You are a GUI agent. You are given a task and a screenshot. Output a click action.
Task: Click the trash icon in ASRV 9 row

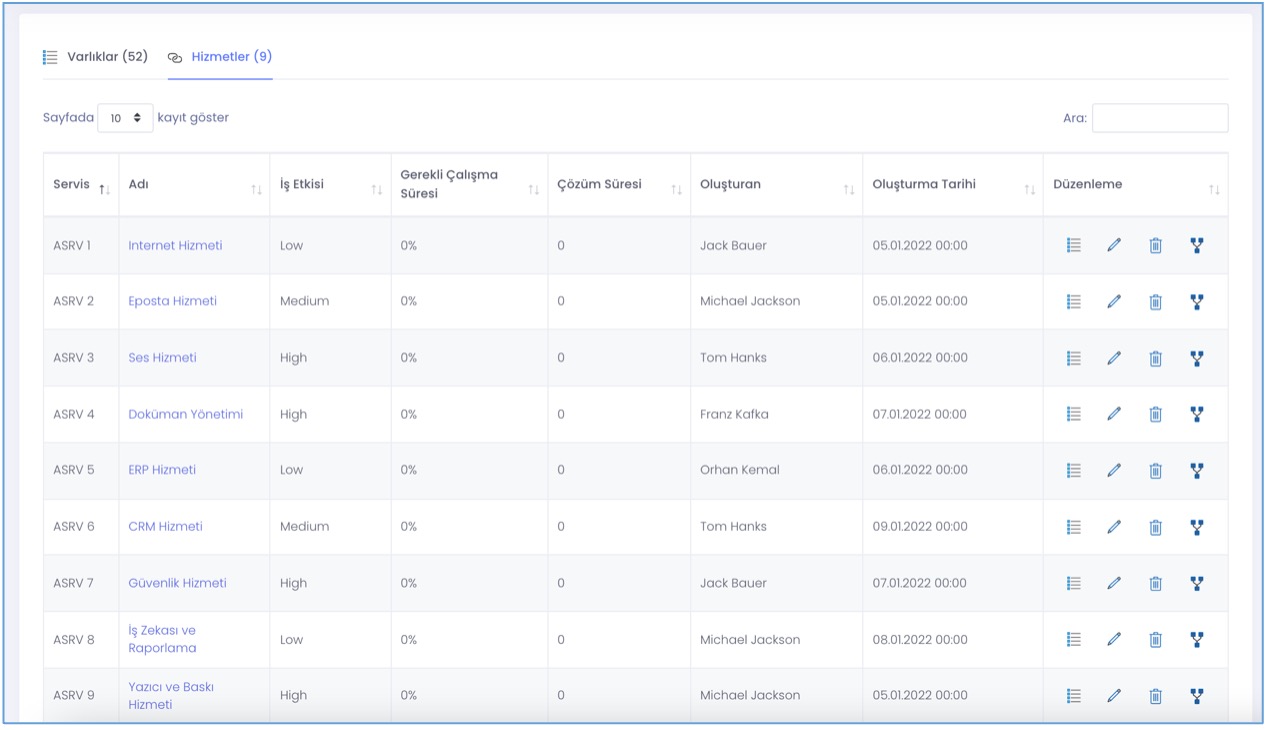point(1155,696)
